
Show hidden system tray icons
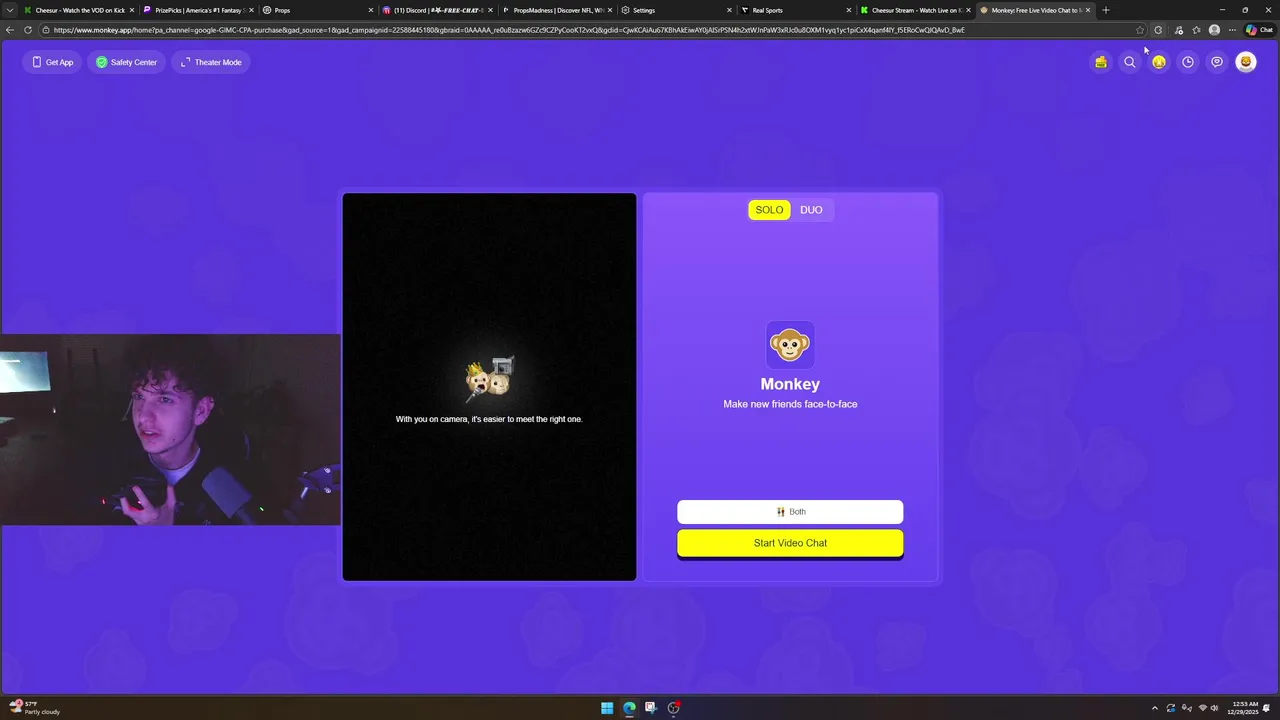pos(1155,708)
